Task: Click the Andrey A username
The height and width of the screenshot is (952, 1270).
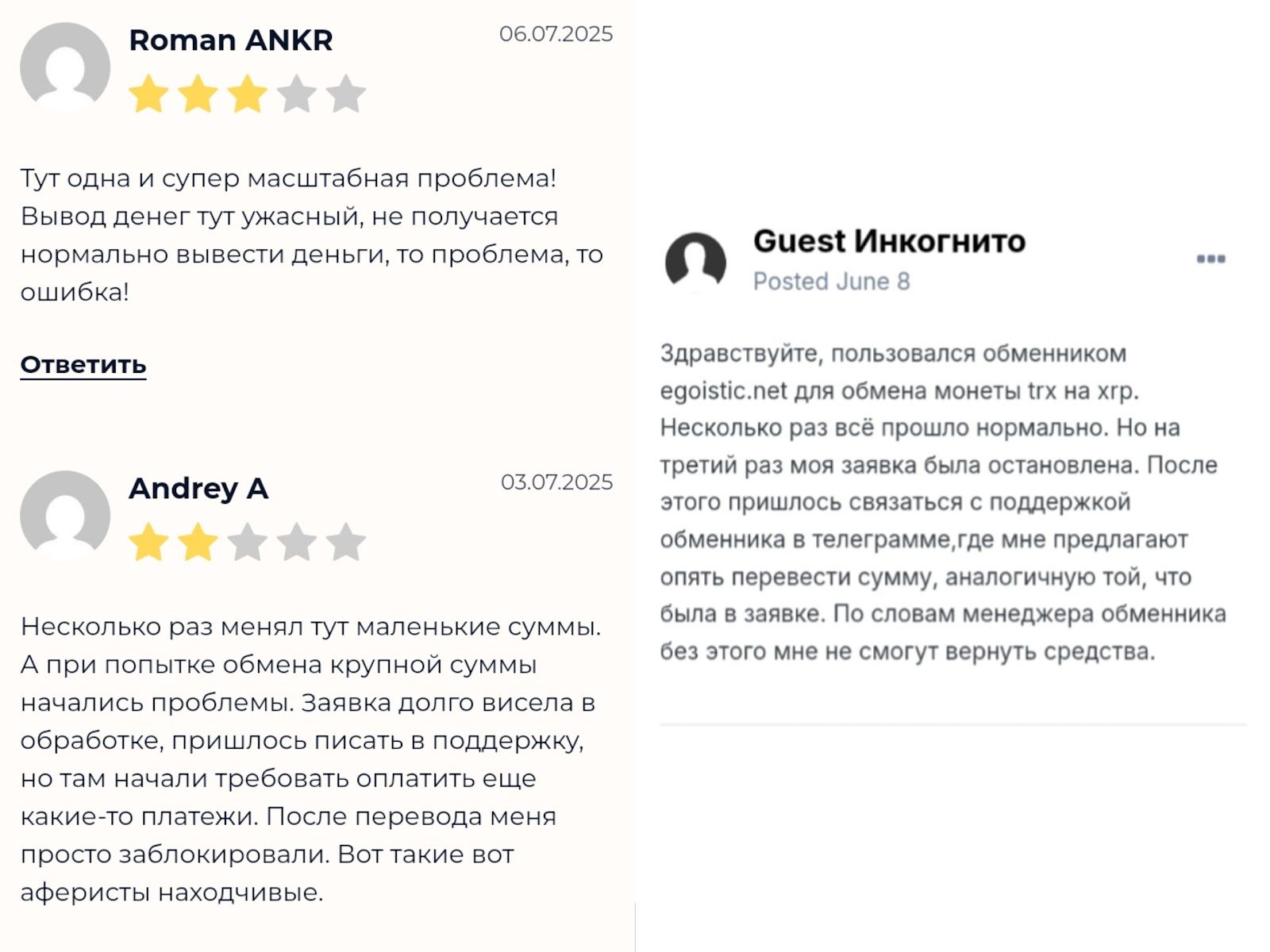Action: tap(198, 489)
